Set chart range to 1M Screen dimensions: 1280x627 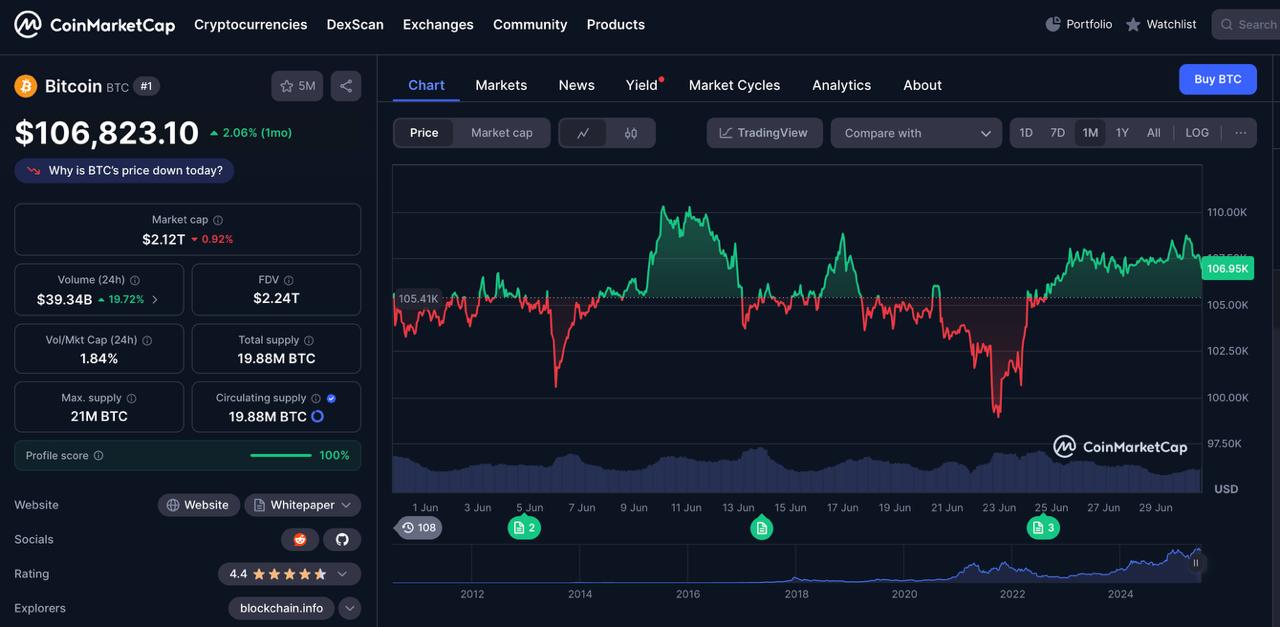click(1090, 133)
